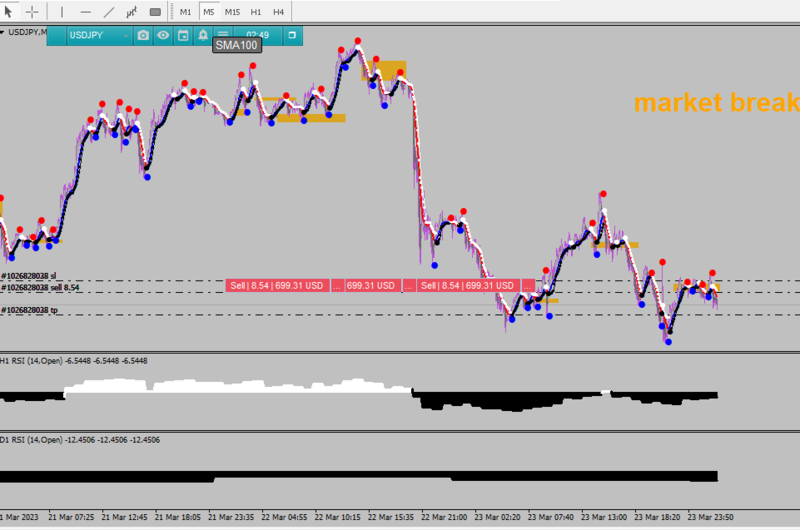Pick the trendline drawing tool
The width and height of the screenshot is (800, 530).
(109, 12)
